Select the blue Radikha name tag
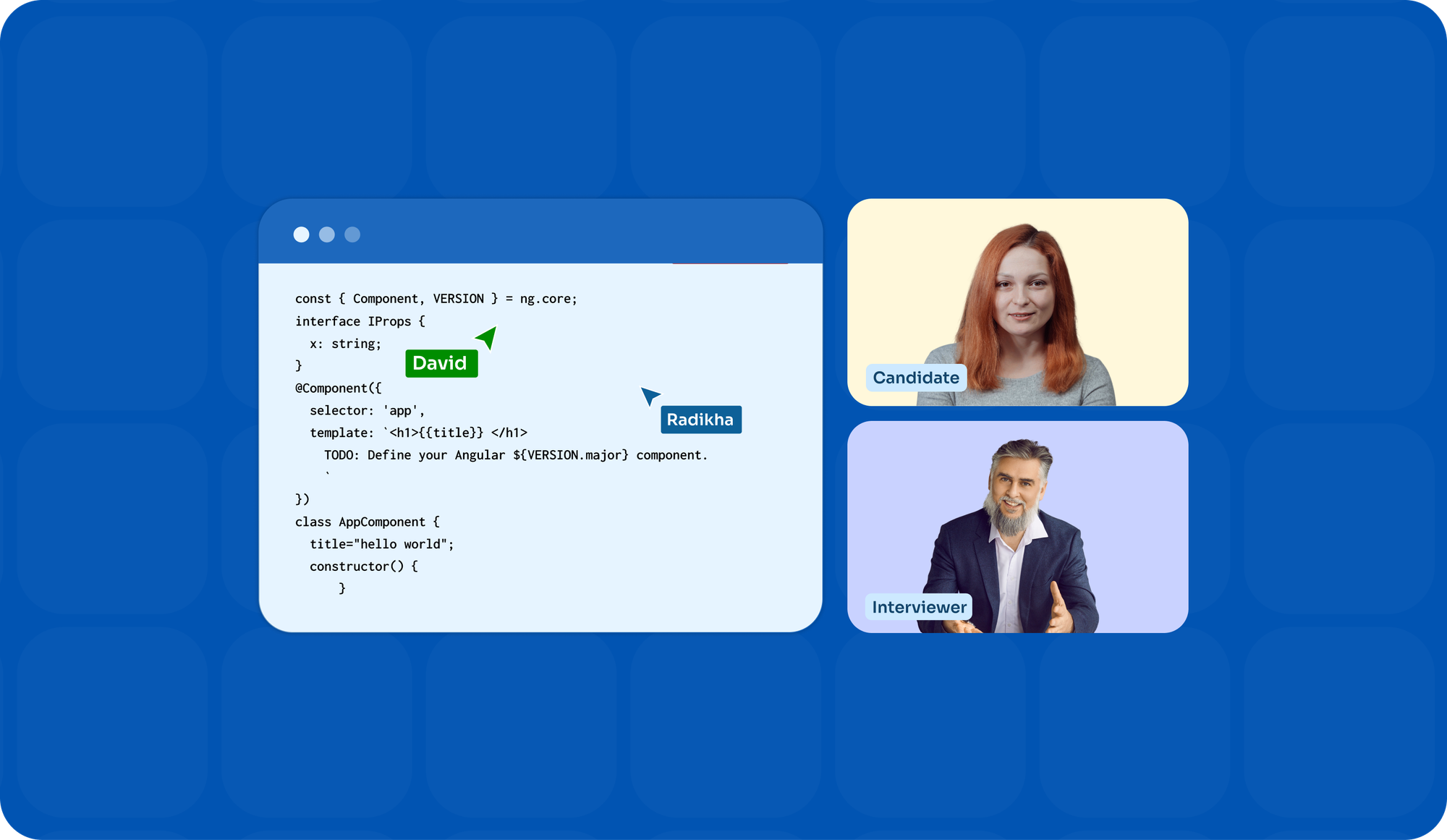This screenshot has height=840, width=1447. click(701, 420)
